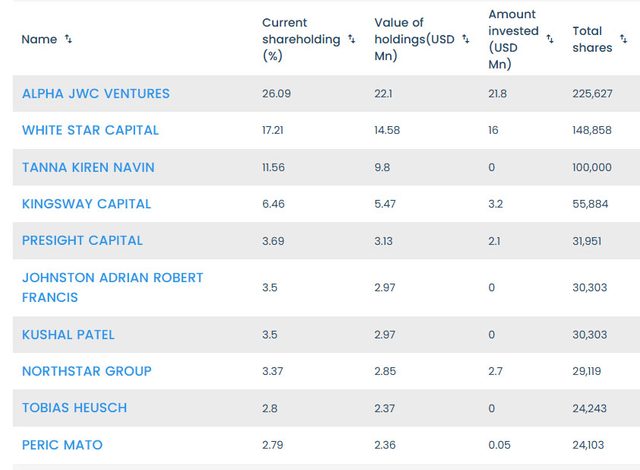Click the NORTHSTAR GROUP link

87,371
